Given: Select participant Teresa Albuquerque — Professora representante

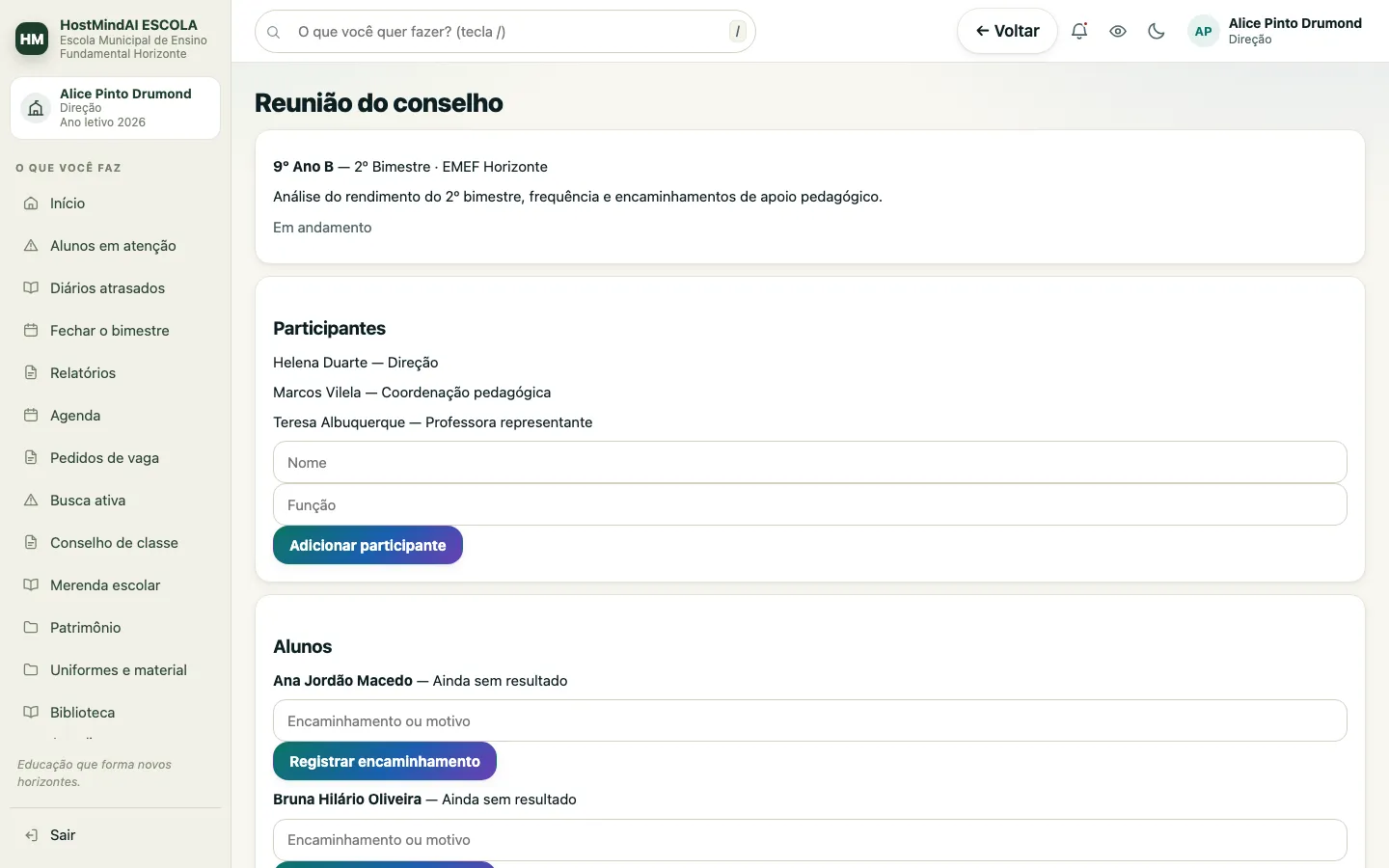Looking at the screenshot, I should coord(432,422).
